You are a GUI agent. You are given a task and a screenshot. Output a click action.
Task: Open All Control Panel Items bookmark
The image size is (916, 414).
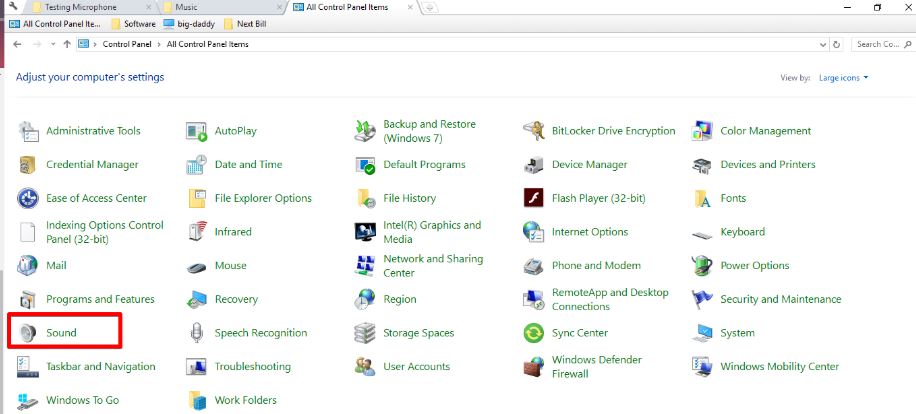pos(55,24)
